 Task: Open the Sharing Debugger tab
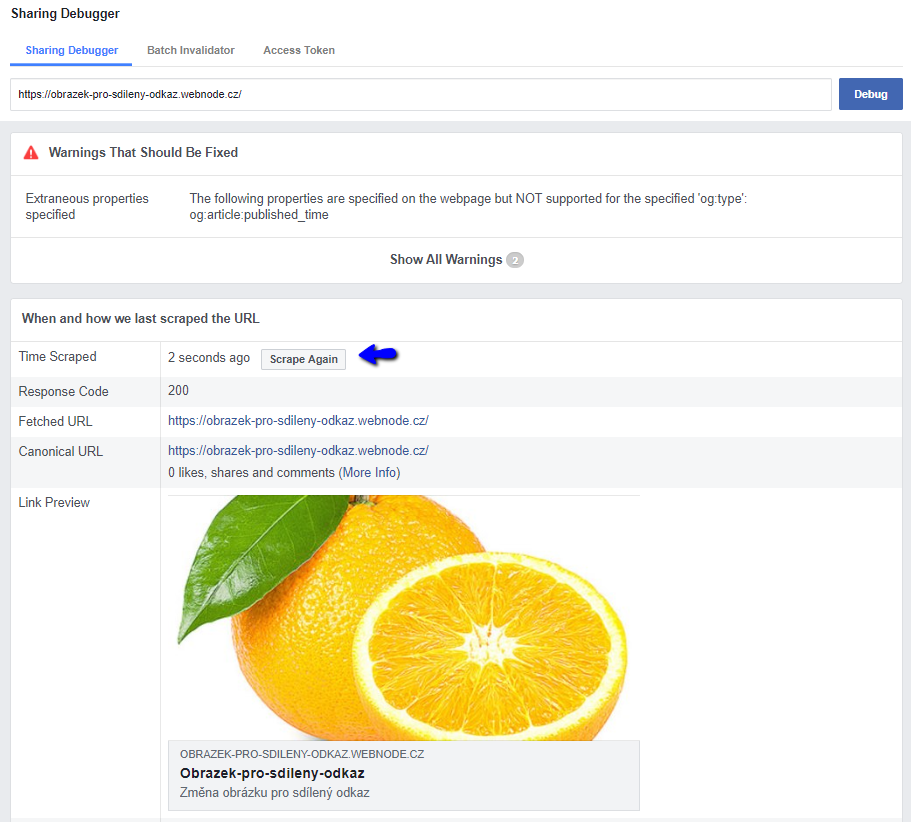click(71, 51)
